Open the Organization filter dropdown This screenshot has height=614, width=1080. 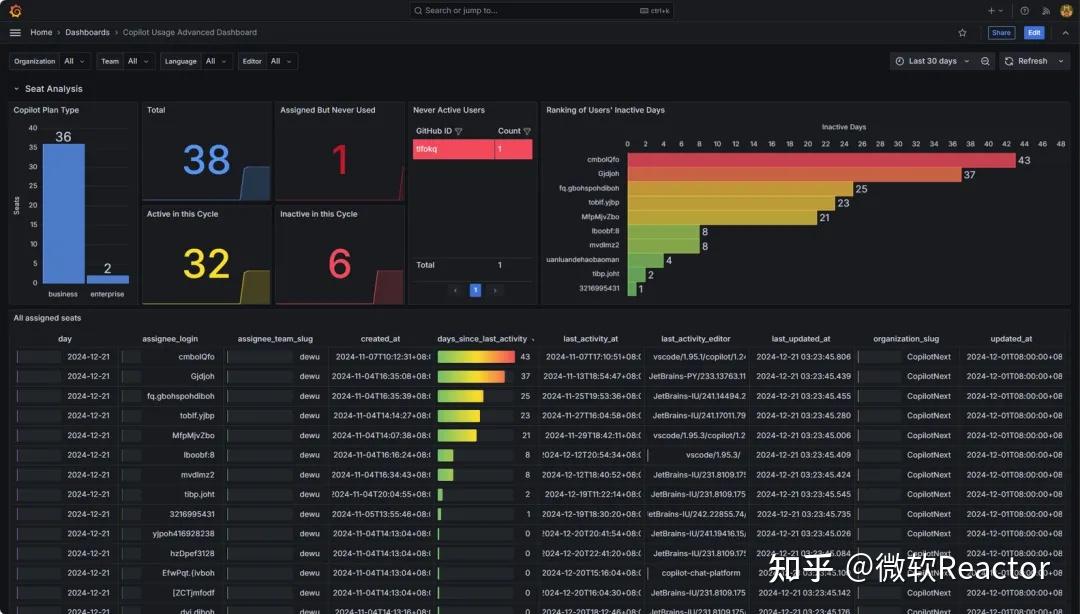click(x=71, y=60)
